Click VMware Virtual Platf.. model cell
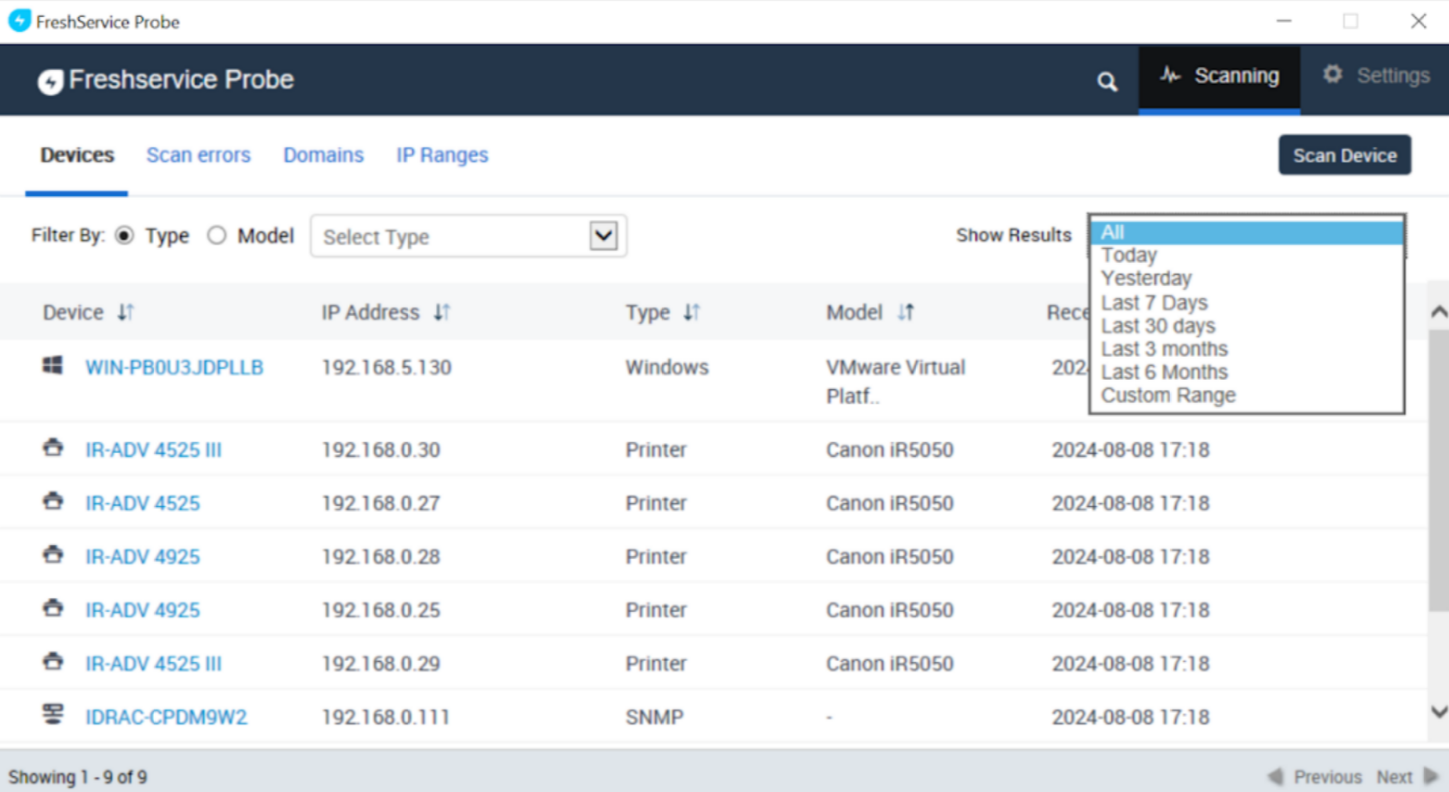The width and height of the screenshot is (1449, 792). 895,382
